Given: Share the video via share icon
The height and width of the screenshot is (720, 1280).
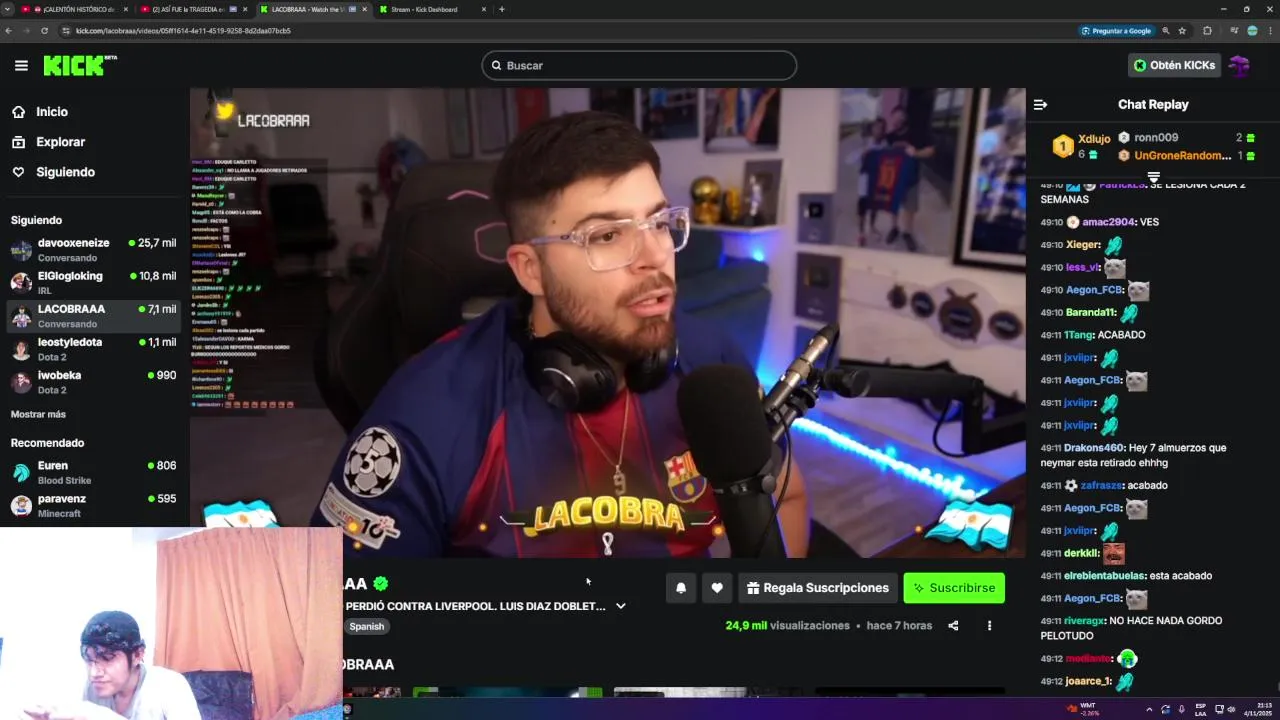Looking at the screenshot, I should [x=953, y=626].
